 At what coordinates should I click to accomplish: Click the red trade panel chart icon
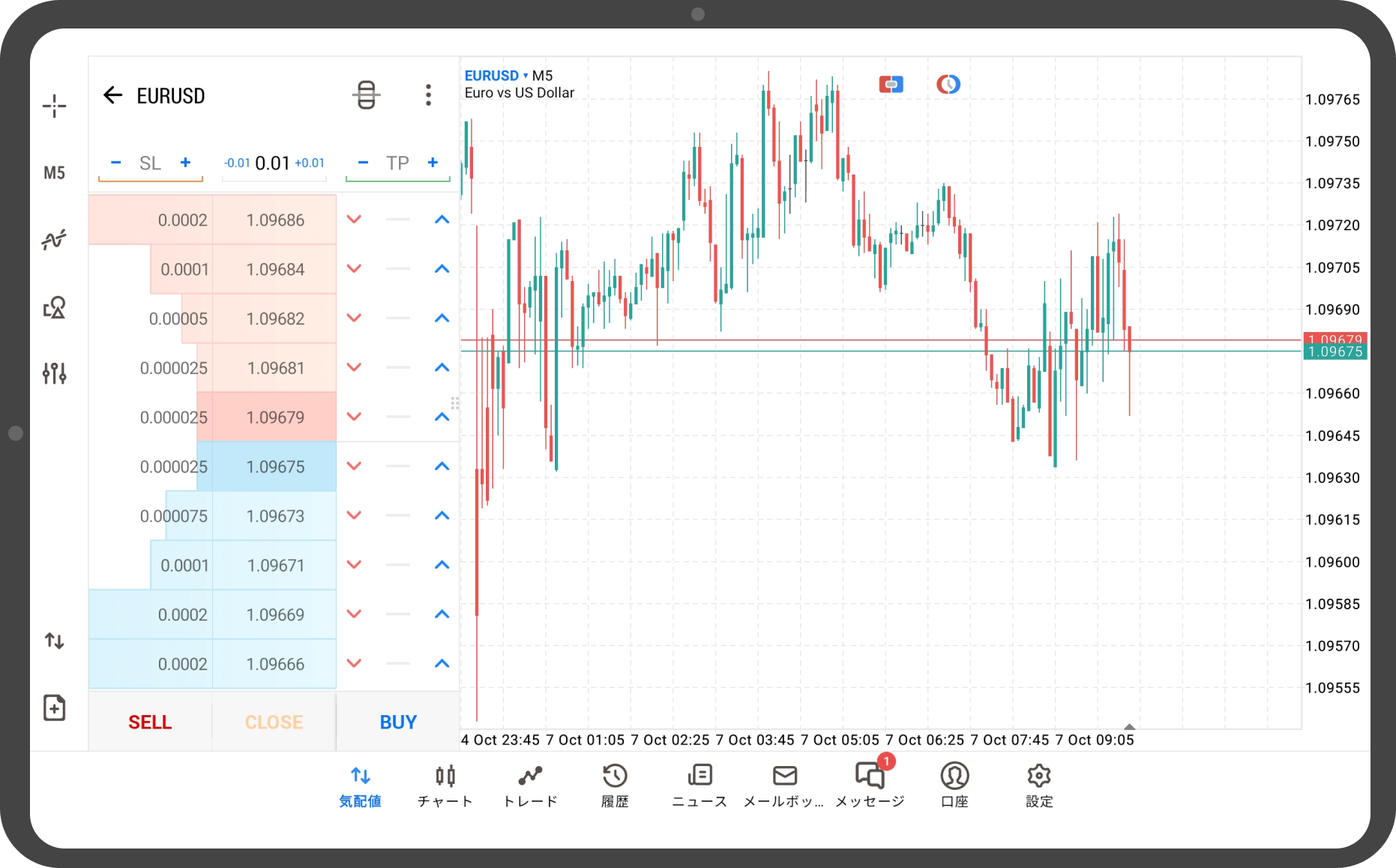coord(891,85)
